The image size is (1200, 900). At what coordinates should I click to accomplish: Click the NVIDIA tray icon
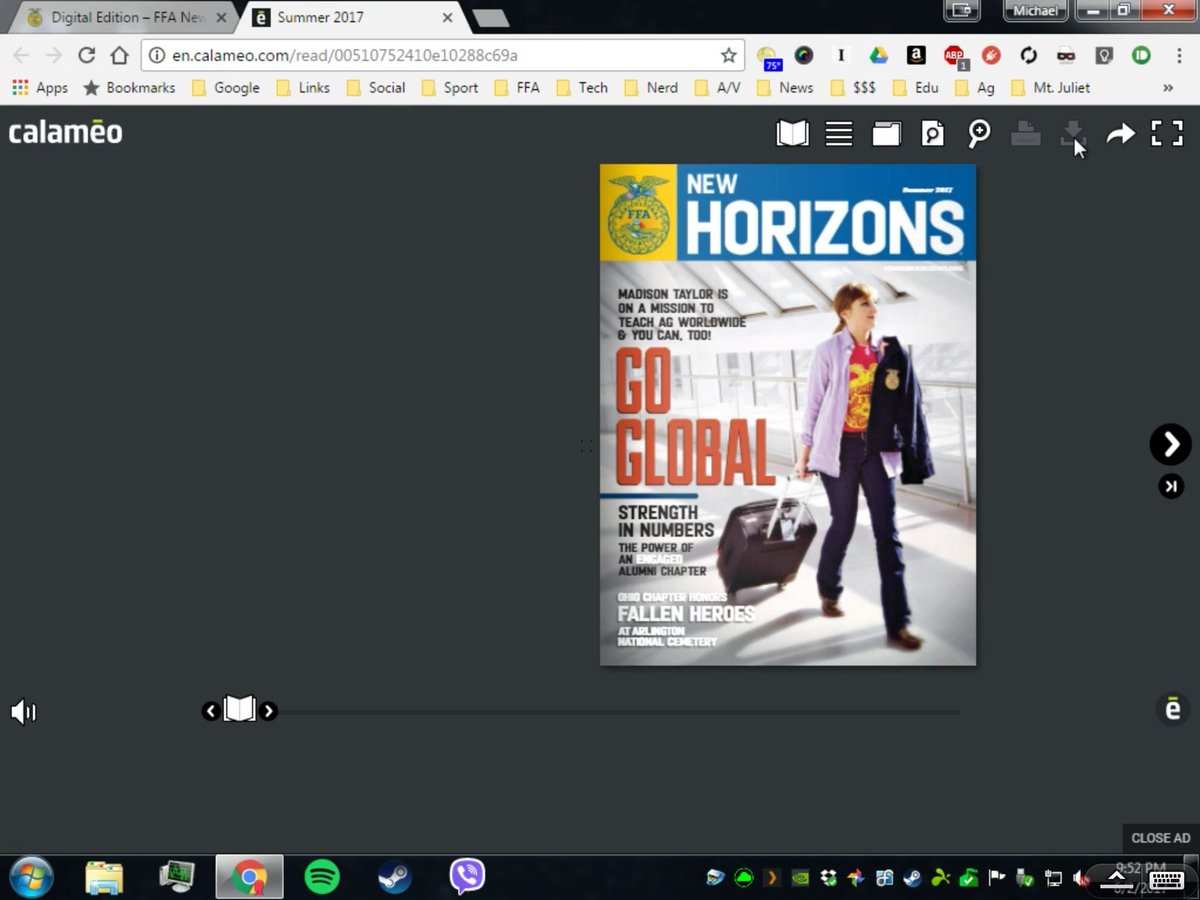(x=800, y=878)
